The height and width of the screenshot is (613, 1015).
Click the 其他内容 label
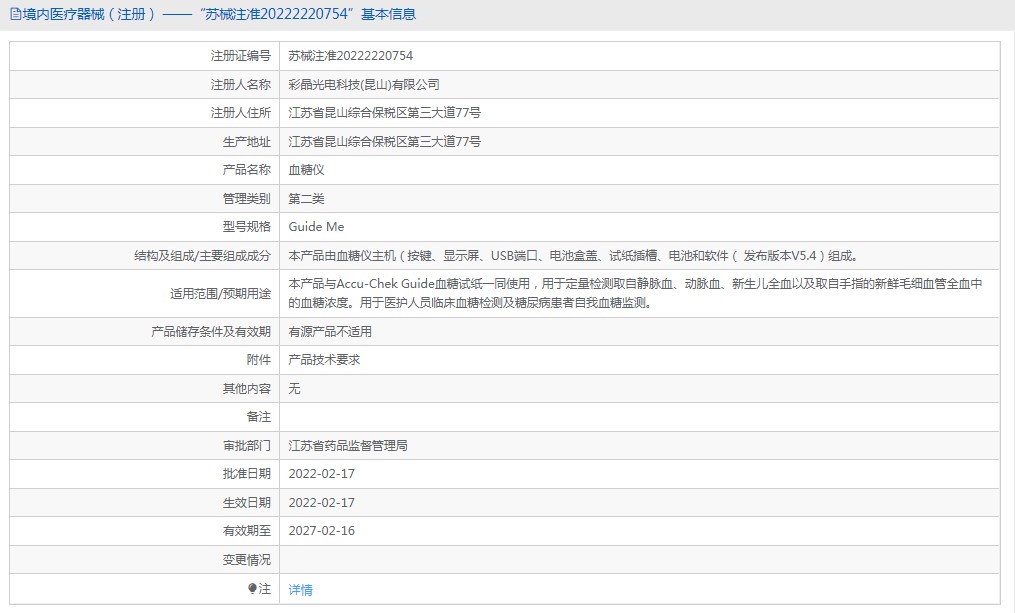tap(247, 388)
